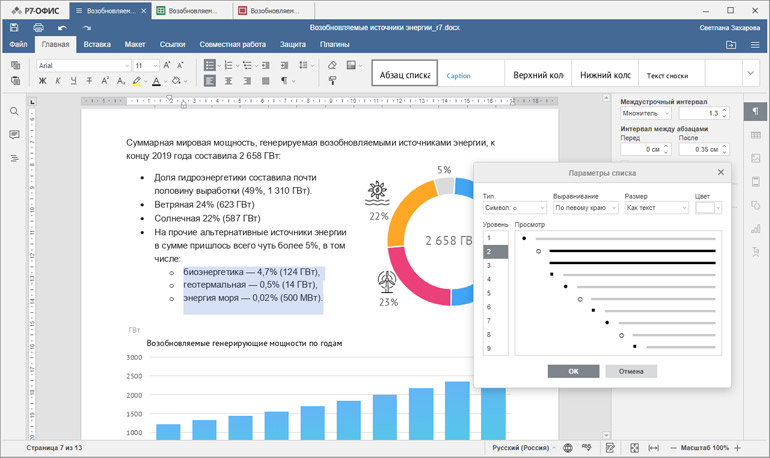Open the Ссылки ribbon tab

click(x=172, y=45)
